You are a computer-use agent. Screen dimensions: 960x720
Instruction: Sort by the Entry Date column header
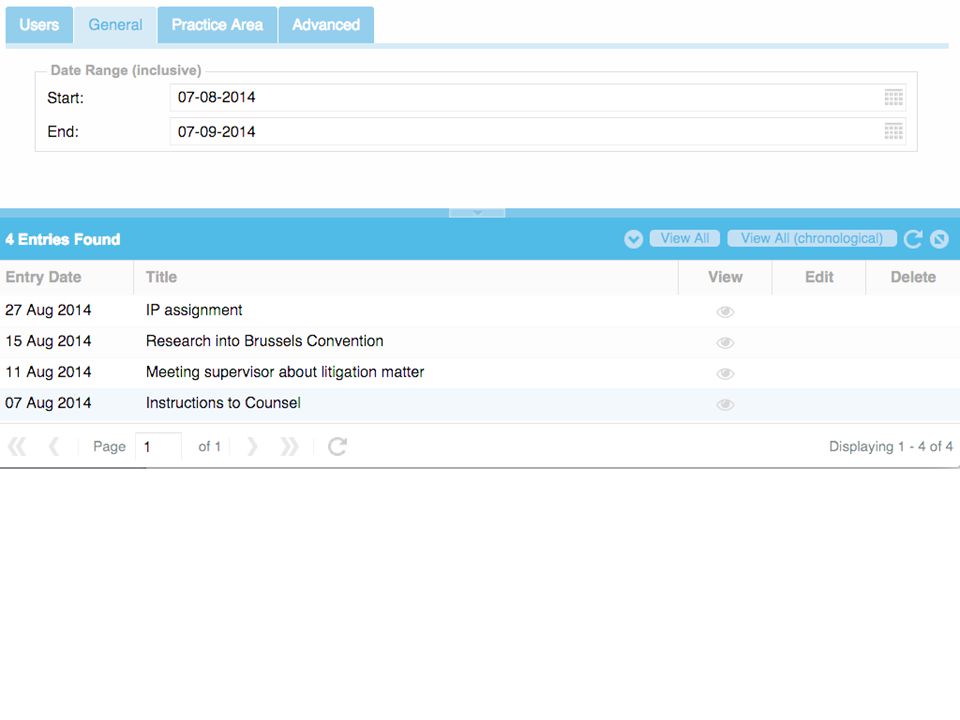(67, 277)
